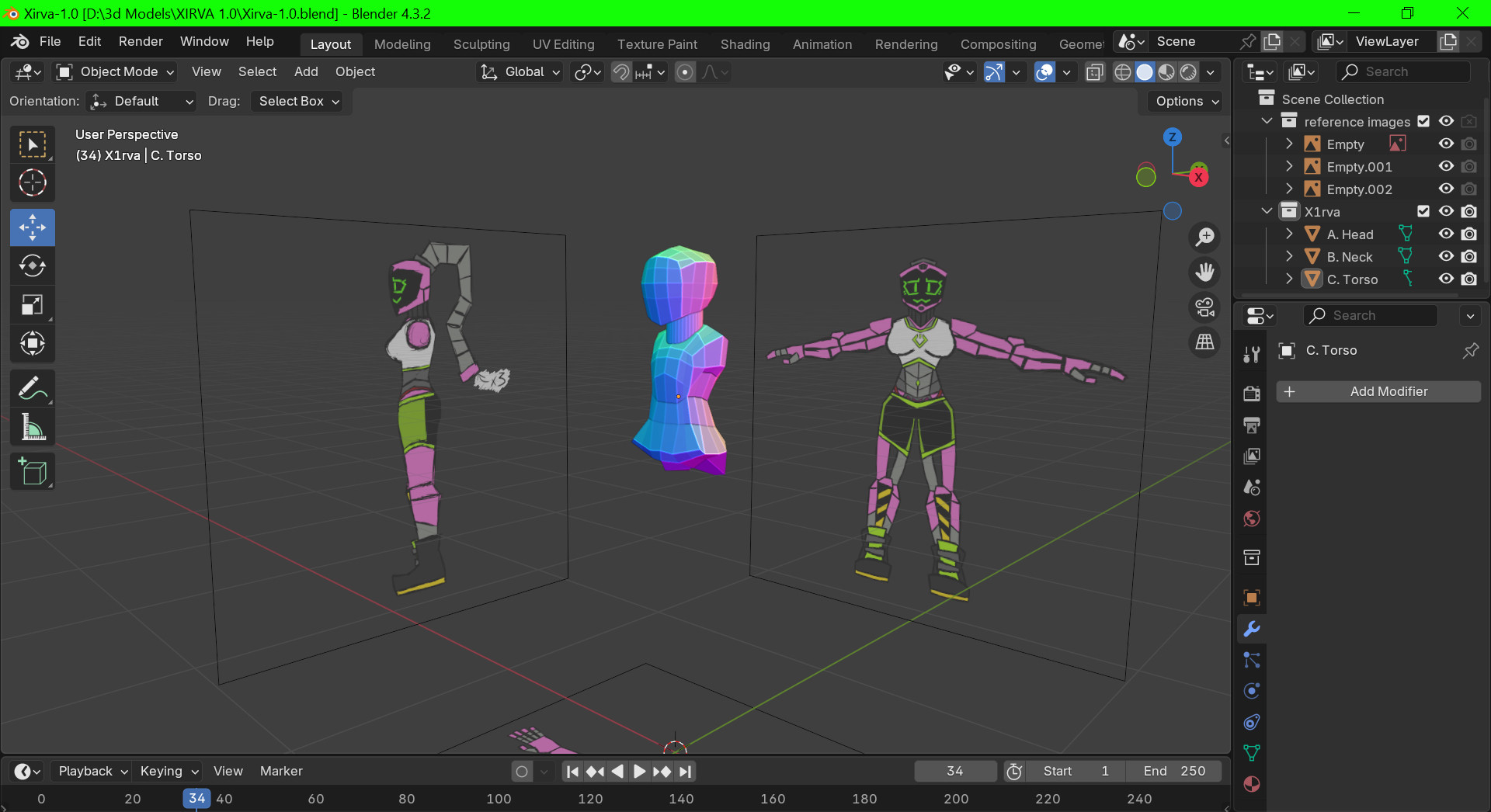
Task: Click the viewport zoom magnifier icon
Action: click(1204, 238)
